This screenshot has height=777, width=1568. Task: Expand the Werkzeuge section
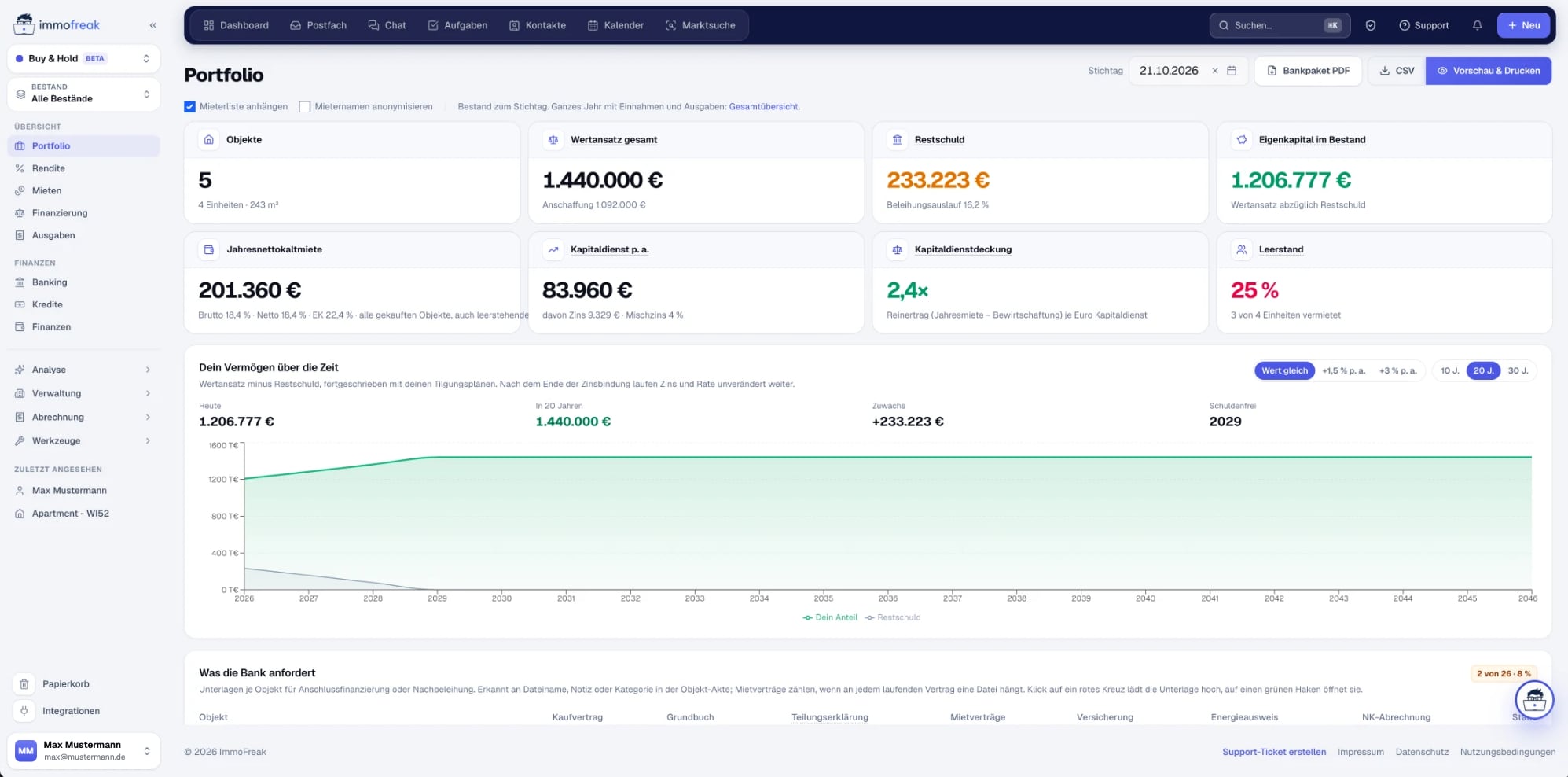click(83, 440)
